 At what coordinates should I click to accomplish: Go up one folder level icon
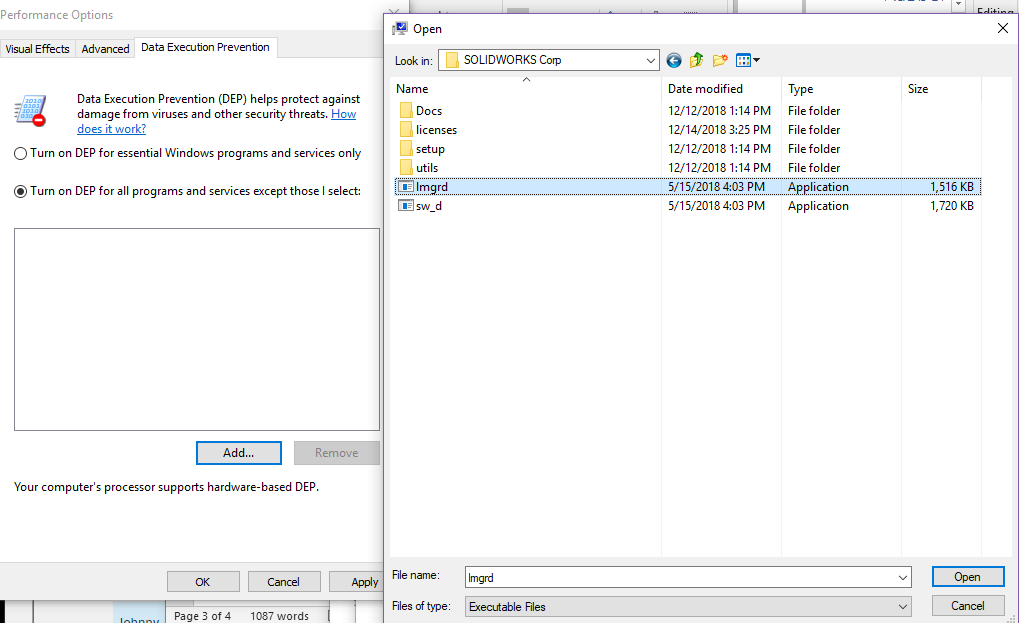click(x=697, y=60)
